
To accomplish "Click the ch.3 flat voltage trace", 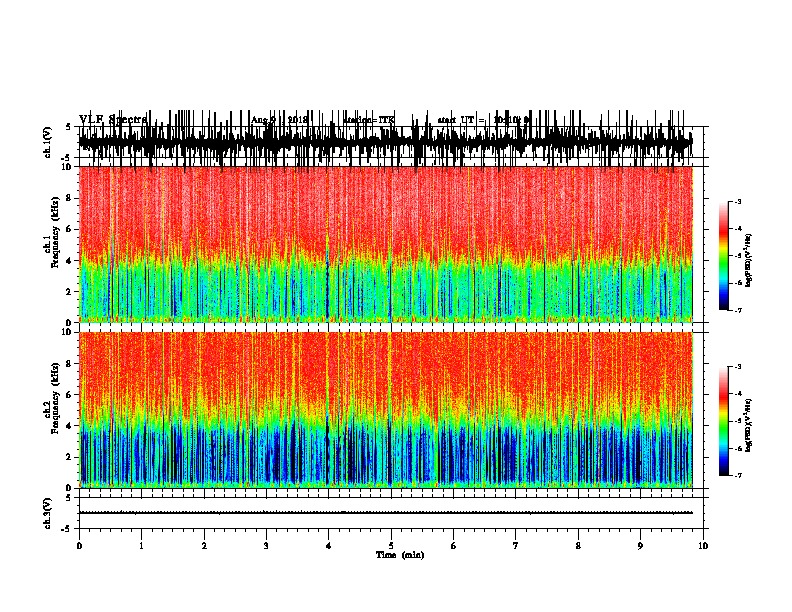I will point(386,513).
